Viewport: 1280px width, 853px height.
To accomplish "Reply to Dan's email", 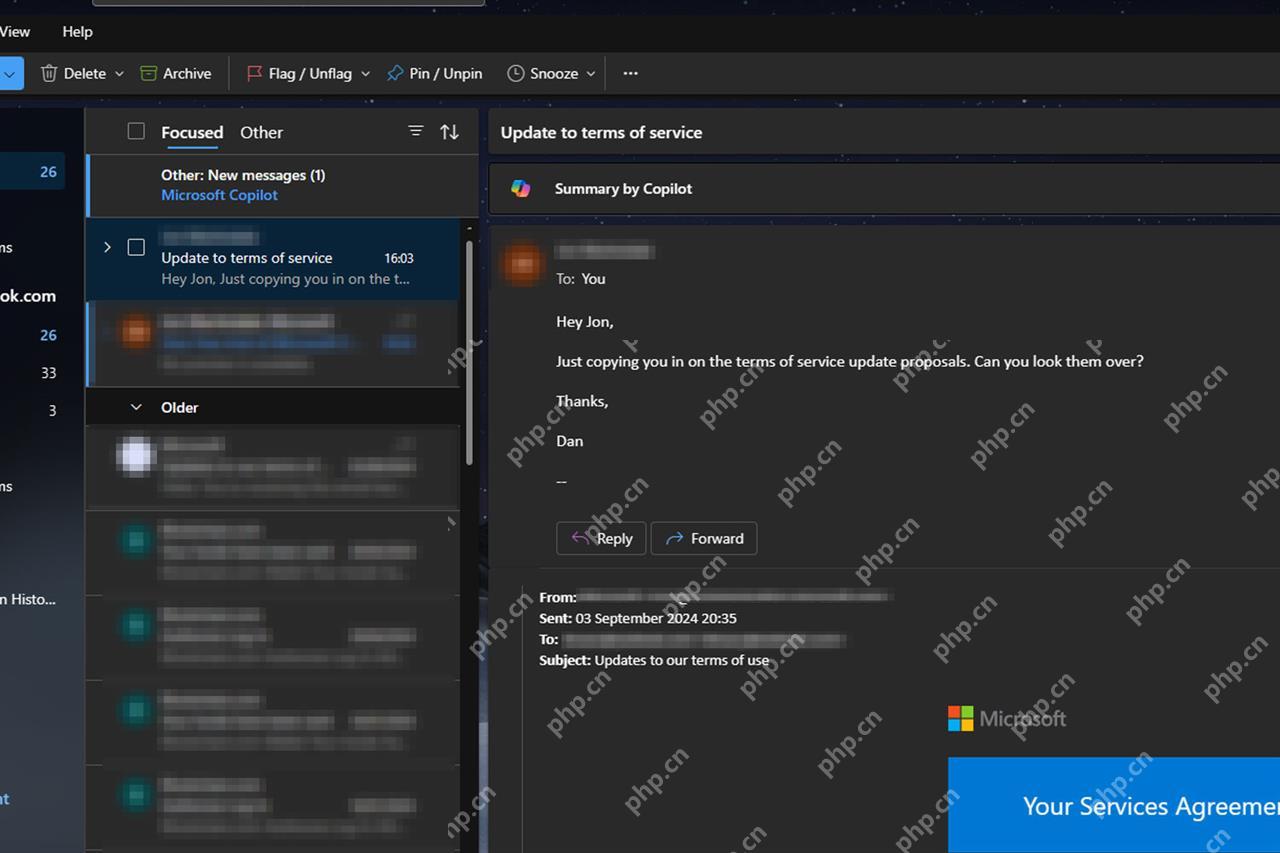I will click(601, 538).
